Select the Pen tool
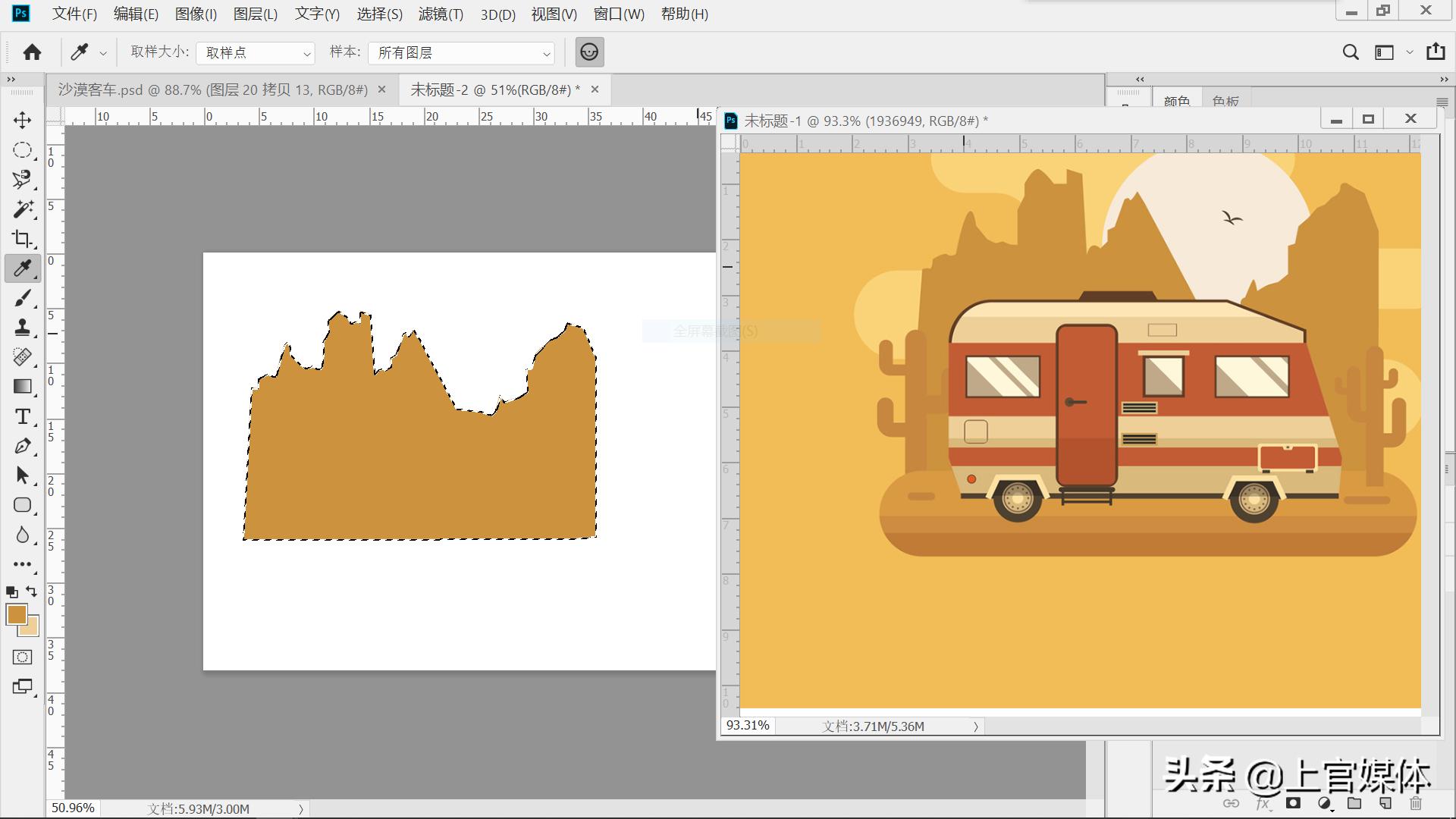Screen dimensions: 1456x819 [x=22, y=447]
